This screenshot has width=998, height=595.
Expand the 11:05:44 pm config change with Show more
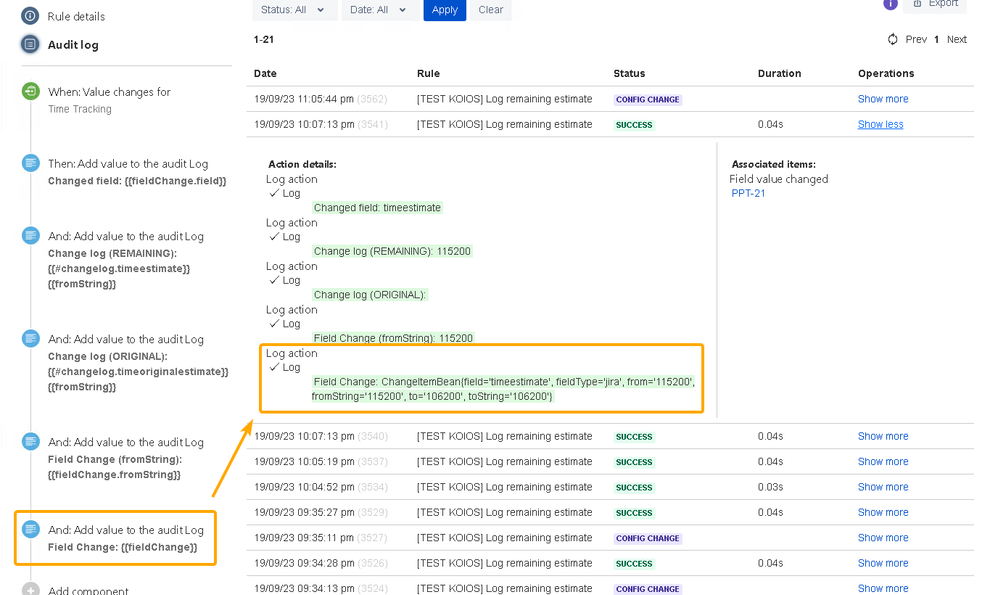pos(882,99)
